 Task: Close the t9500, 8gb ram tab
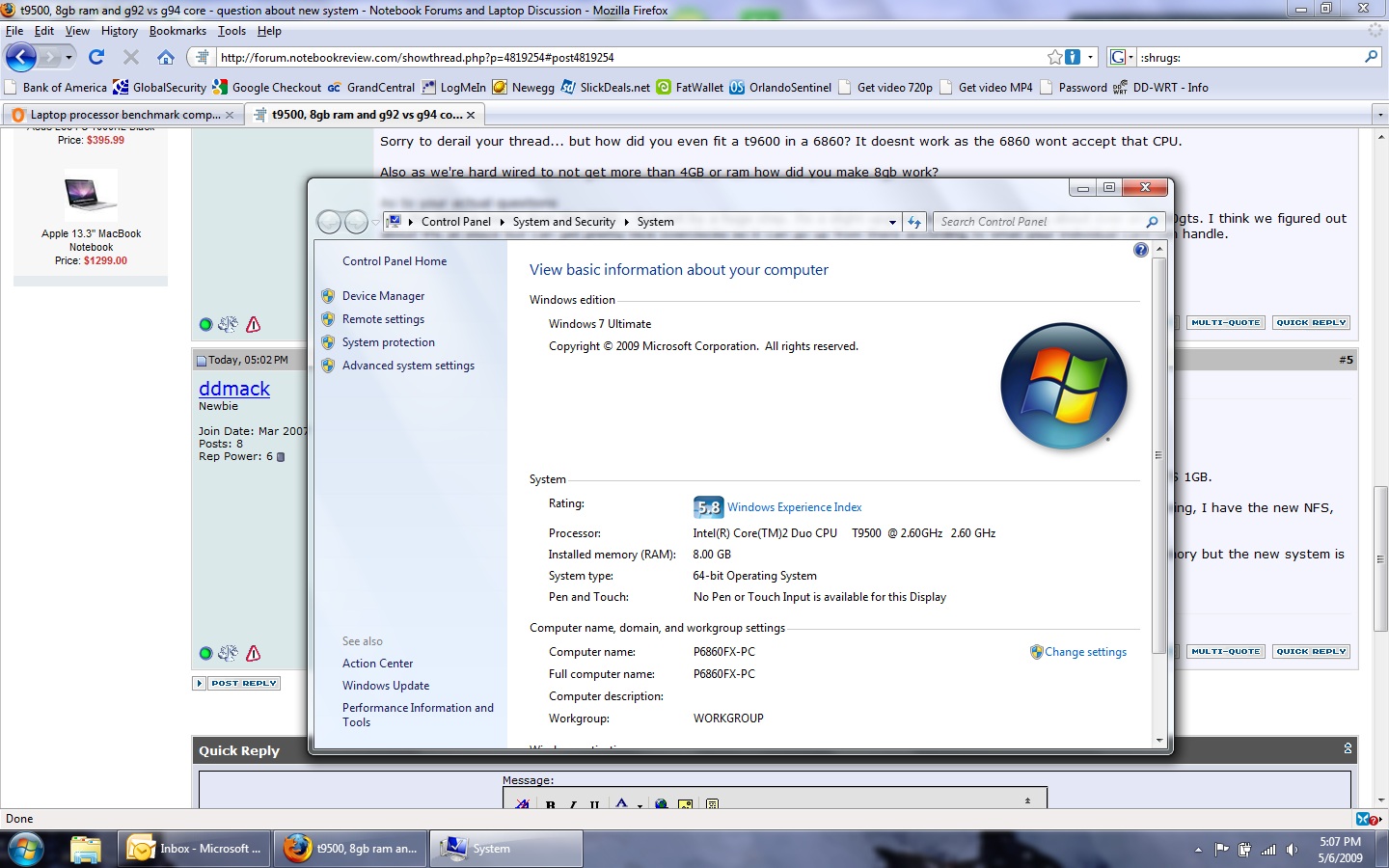(x=471, y=115)
